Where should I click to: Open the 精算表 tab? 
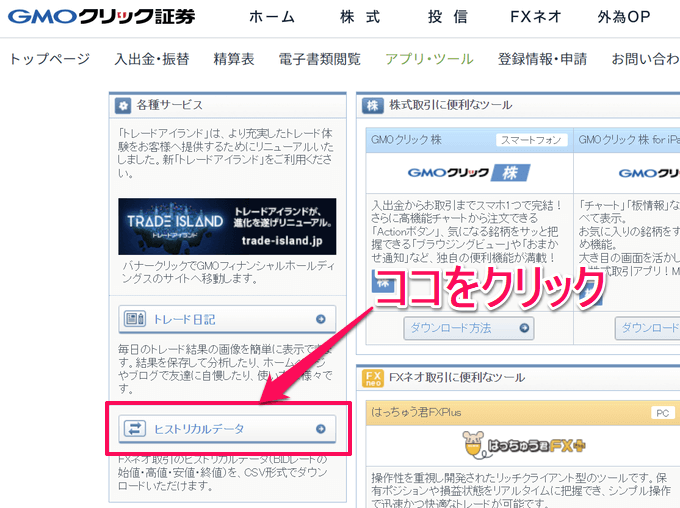point(234,59)
